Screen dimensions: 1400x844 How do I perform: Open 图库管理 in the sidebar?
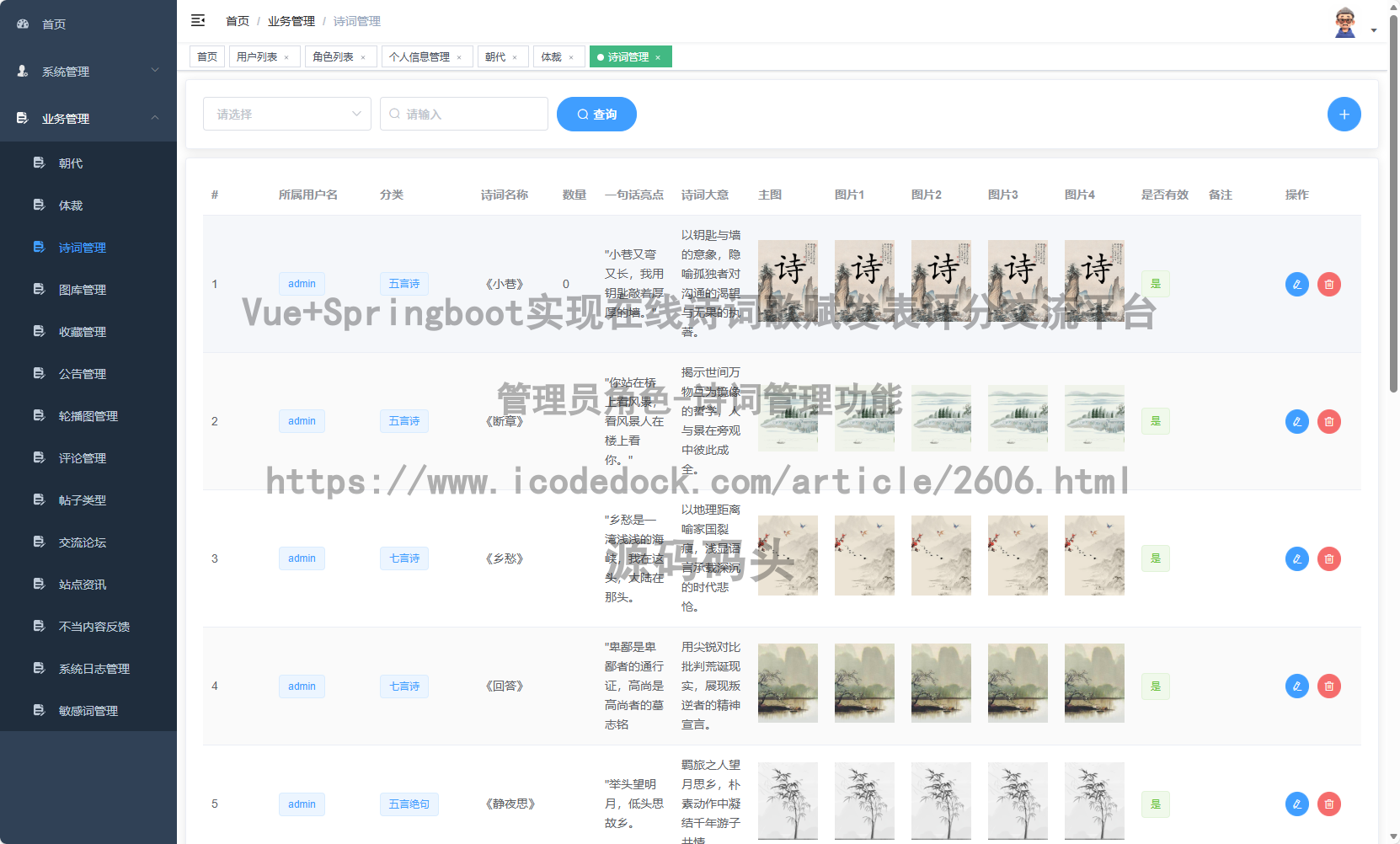point(82,289)
